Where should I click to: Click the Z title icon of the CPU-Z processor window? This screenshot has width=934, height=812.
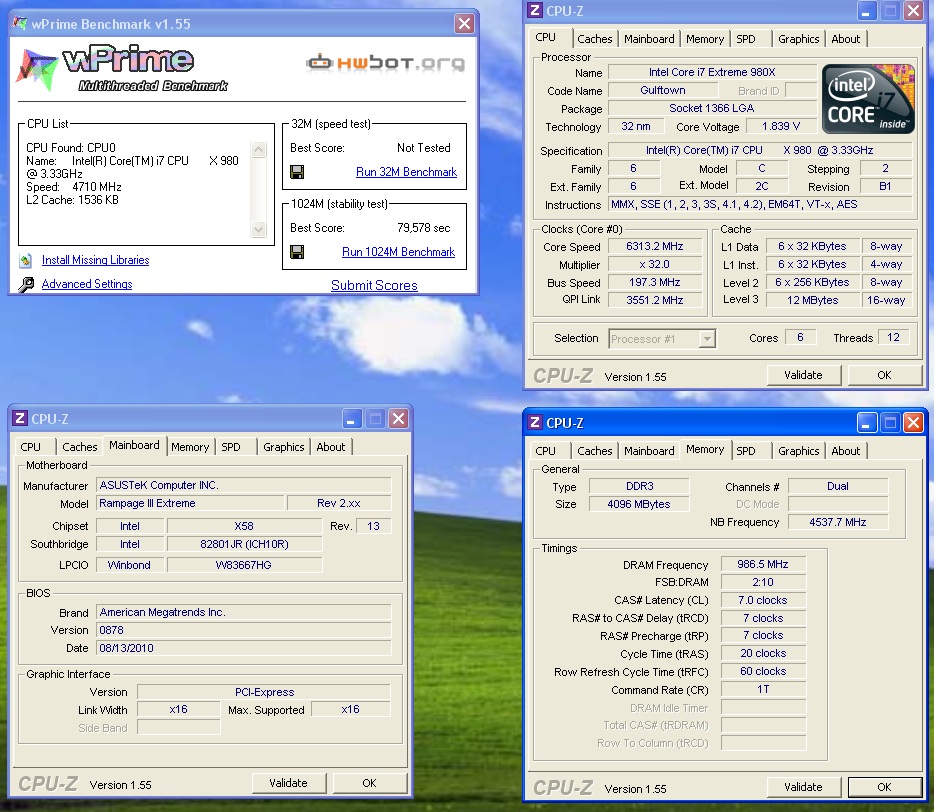tap(535, 10)
